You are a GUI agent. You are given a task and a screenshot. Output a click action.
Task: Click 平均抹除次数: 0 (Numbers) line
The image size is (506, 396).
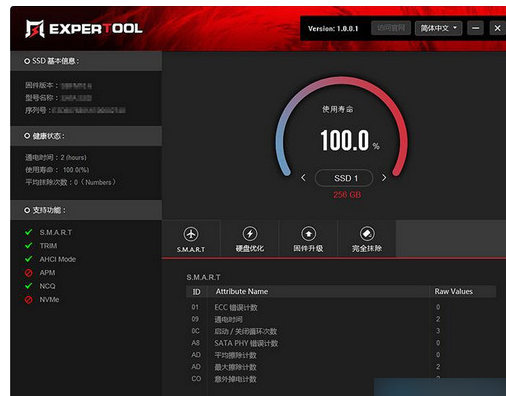pyautogui.click(x=70, y=182)
